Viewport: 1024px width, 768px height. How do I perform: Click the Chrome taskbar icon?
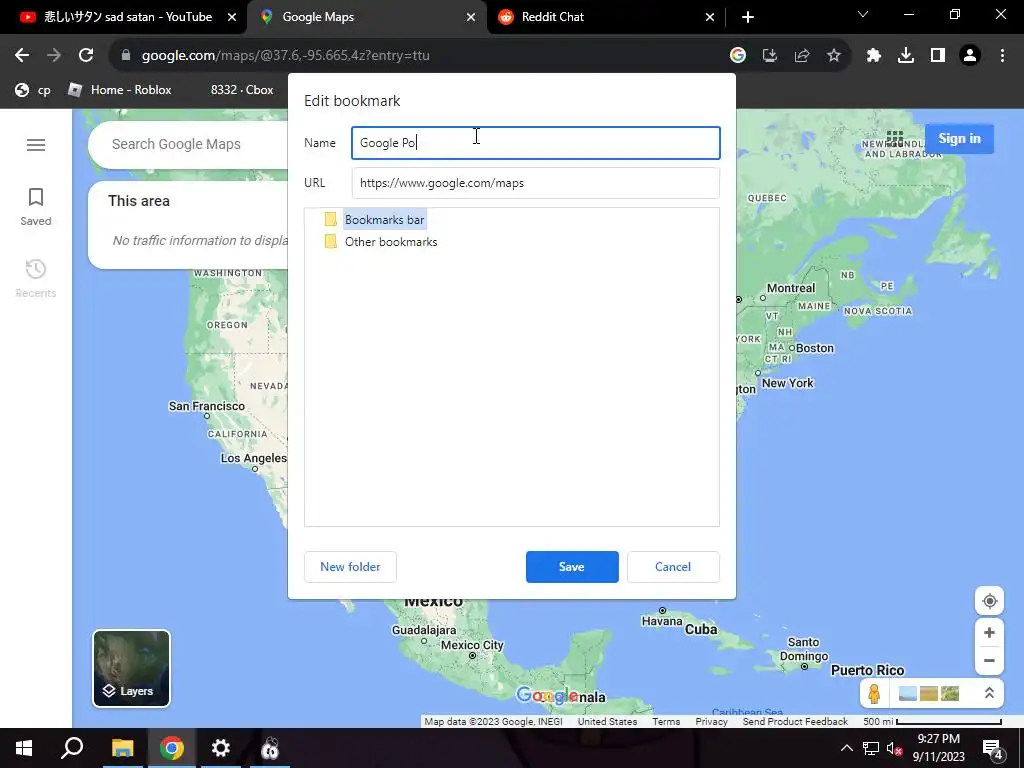tap(172, 748)
